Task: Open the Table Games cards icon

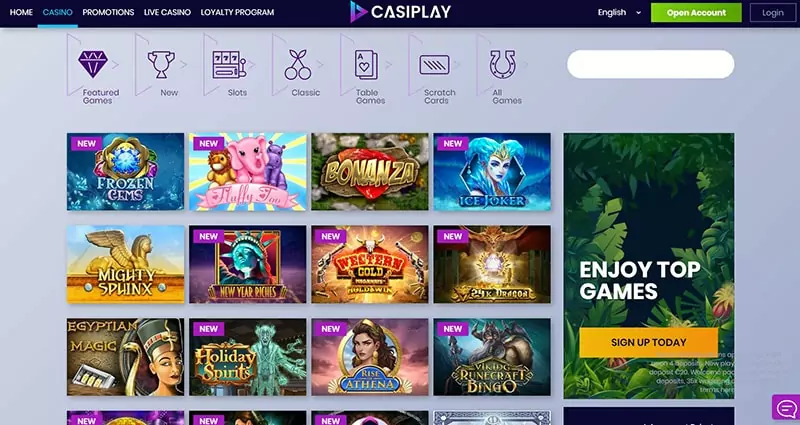Action: point(366,65)
